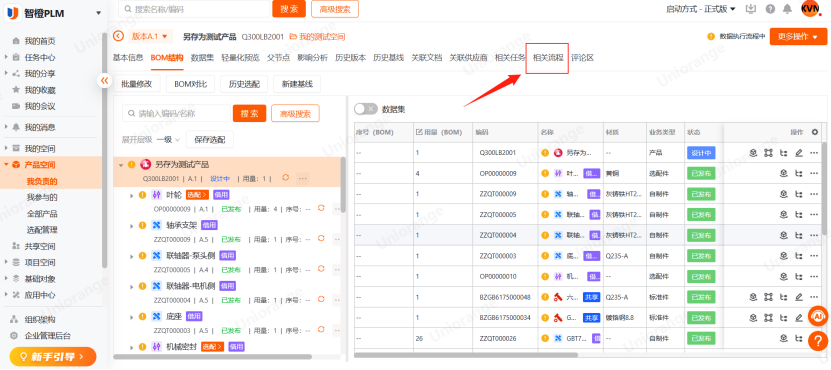Screen dimensions: 831x370
Task: Click the 设计中 status badge in row Q300LB2001
Action: pyautogui.click(x=701, y=153)
